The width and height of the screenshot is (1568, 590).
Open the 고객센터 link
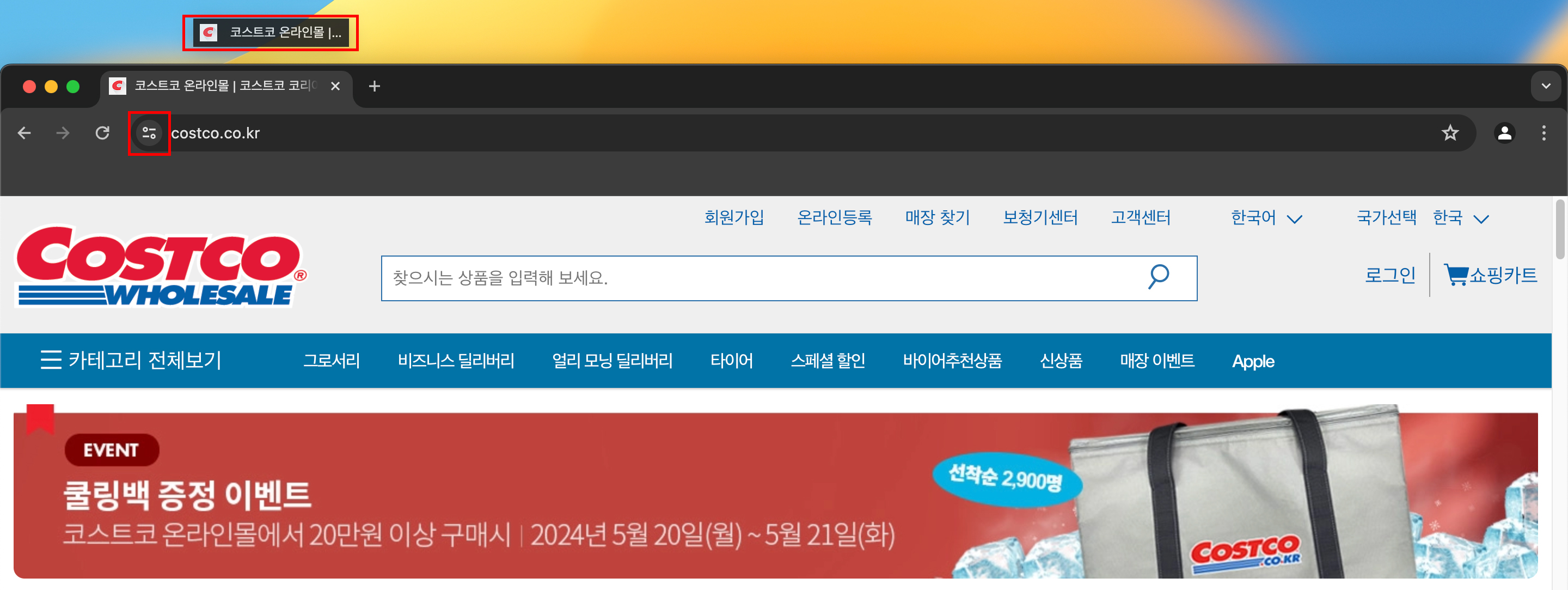[1141, 217]
